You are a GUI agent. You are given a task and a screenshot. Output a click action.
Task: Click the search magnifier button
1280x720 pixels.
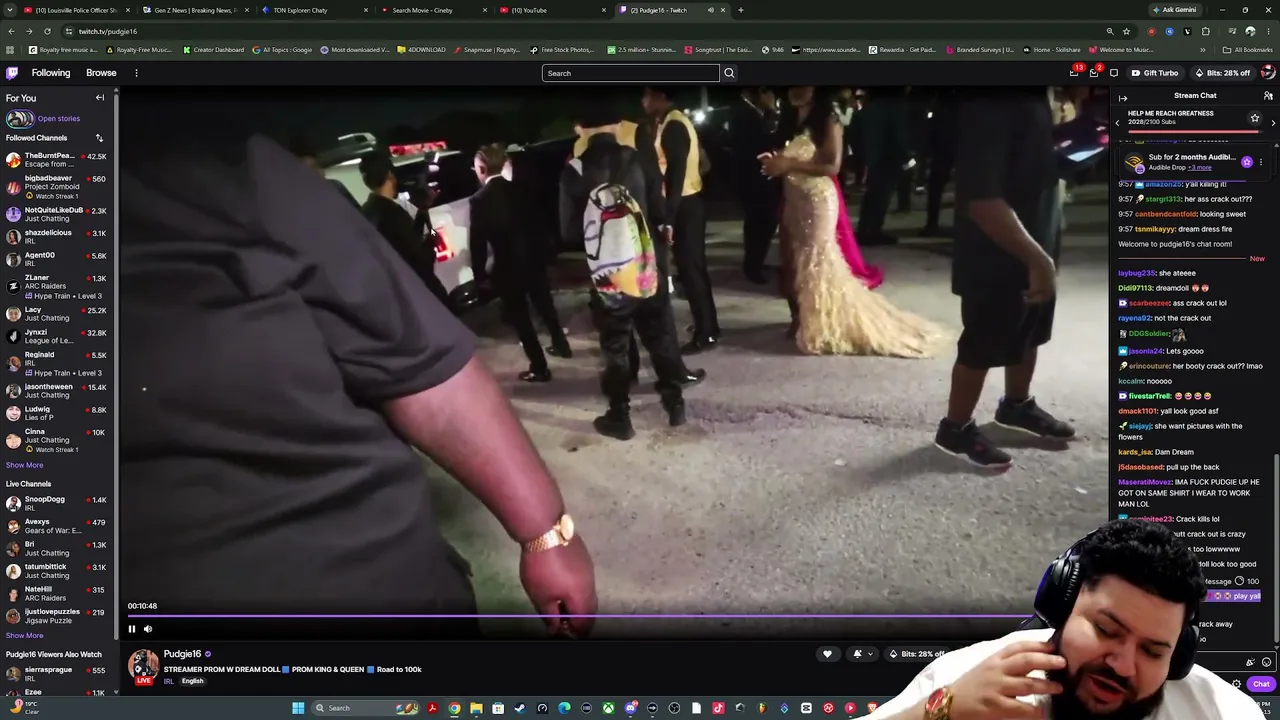[729, 73]
